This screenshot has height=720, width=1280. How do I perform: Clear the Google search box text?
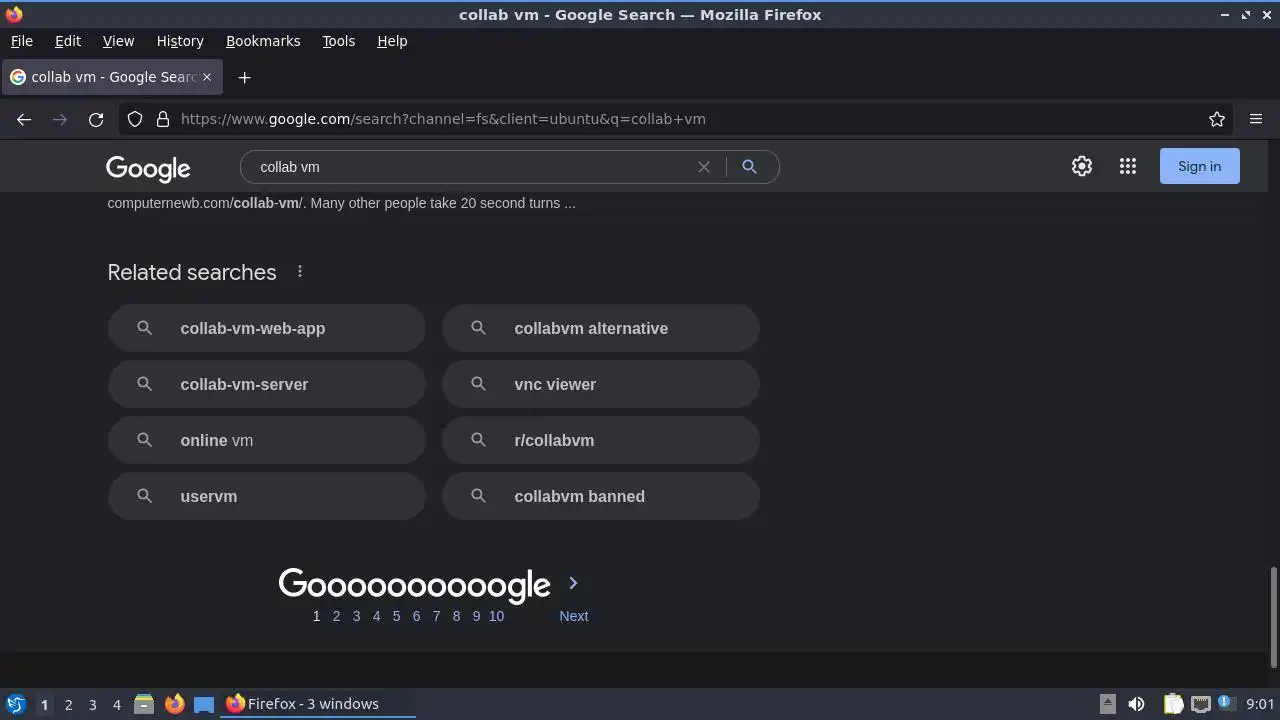(704, 167)
